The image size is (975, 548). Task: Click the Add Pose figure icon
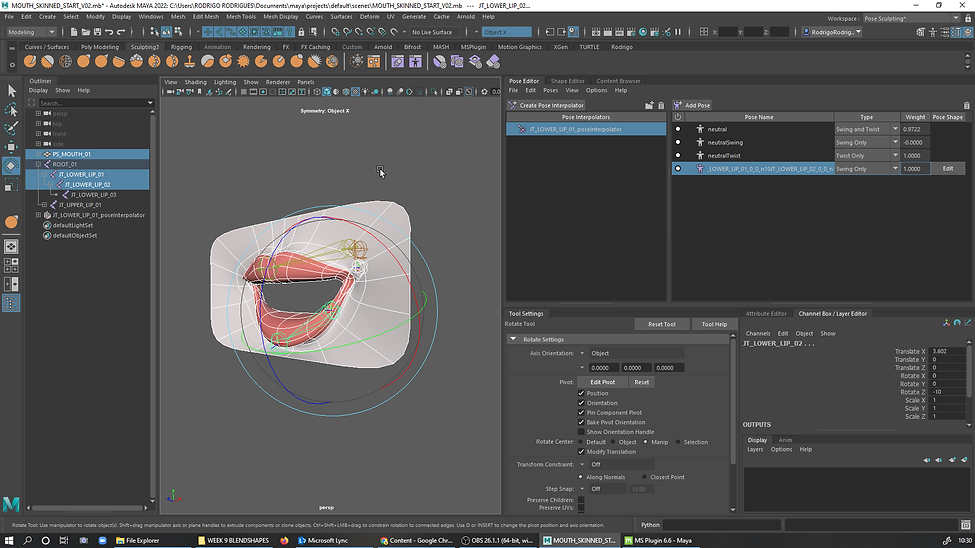click(x=678, y=105)
